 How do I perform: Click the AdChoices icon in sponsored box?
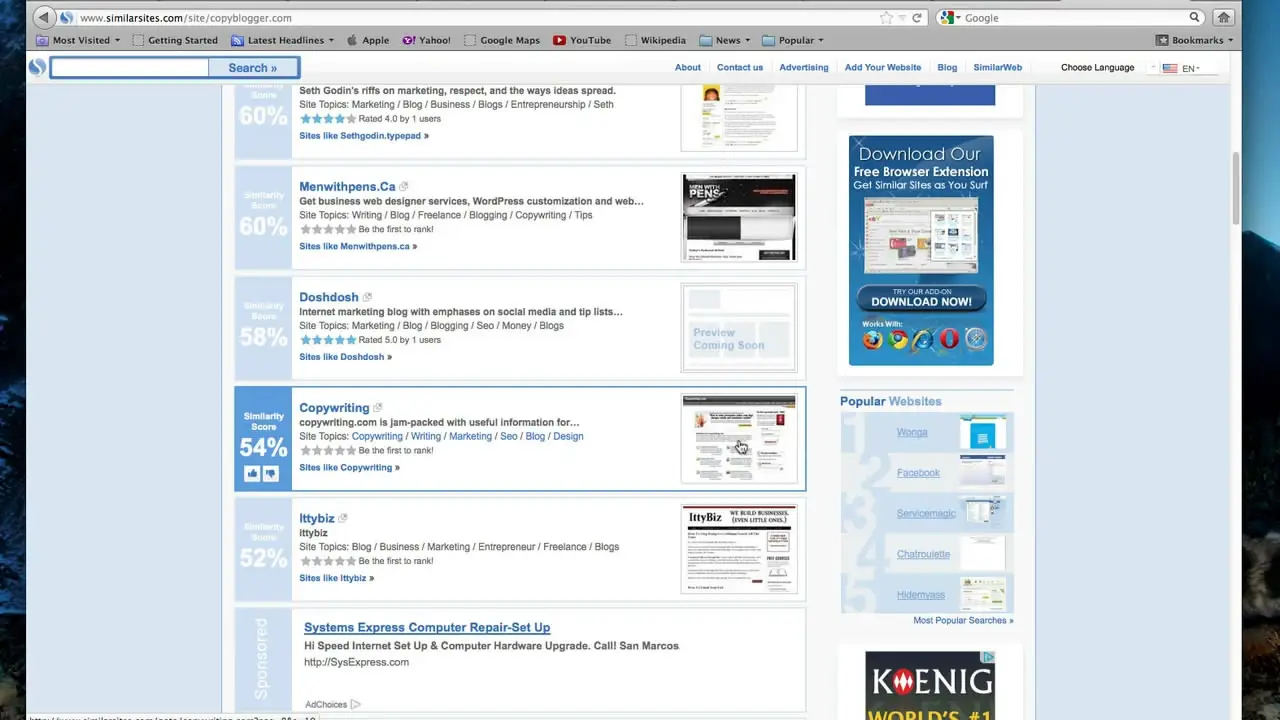(355, 704)
